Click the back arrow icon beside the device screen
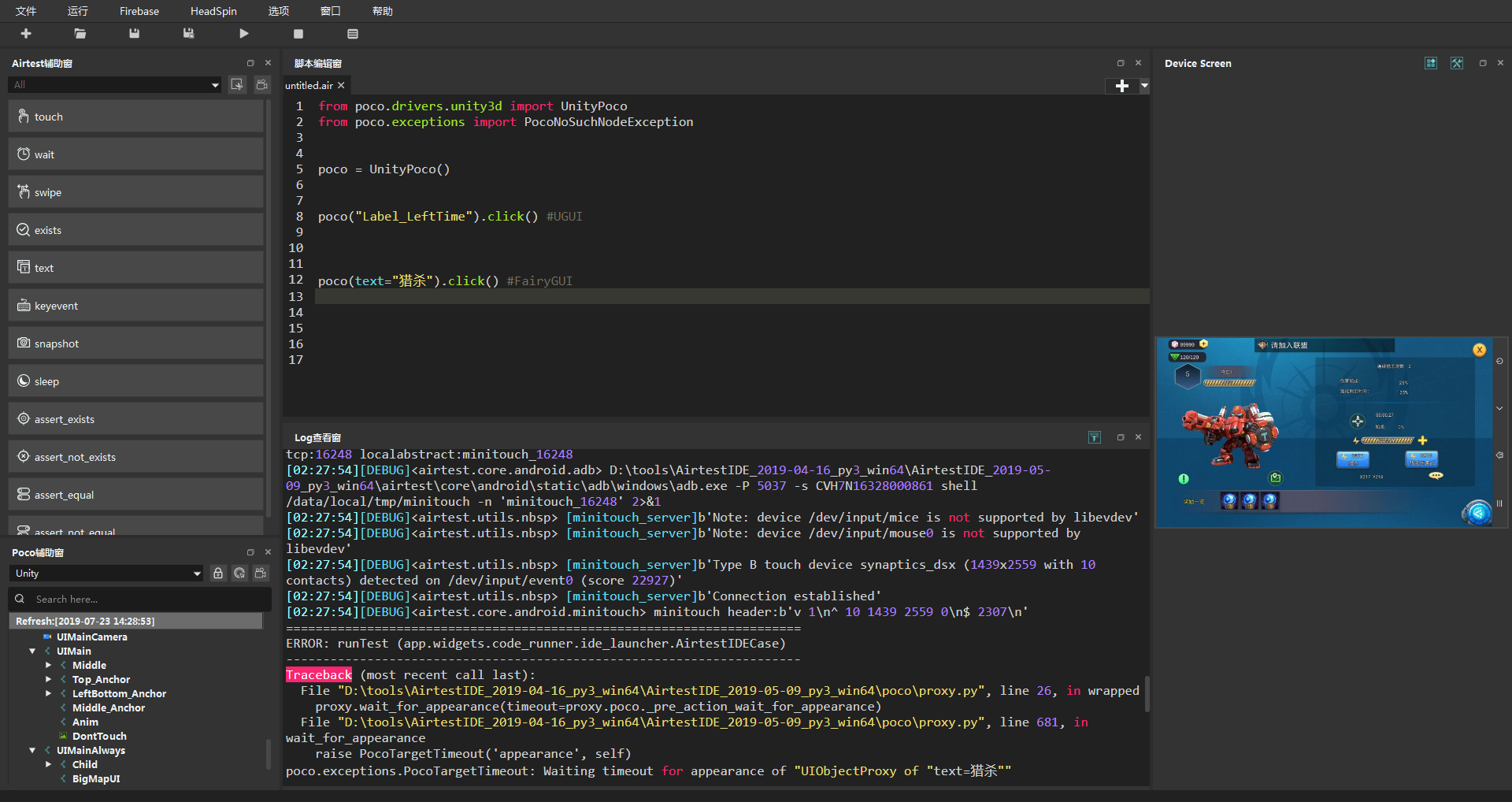1512x802 pixels. pos(1499,455)
